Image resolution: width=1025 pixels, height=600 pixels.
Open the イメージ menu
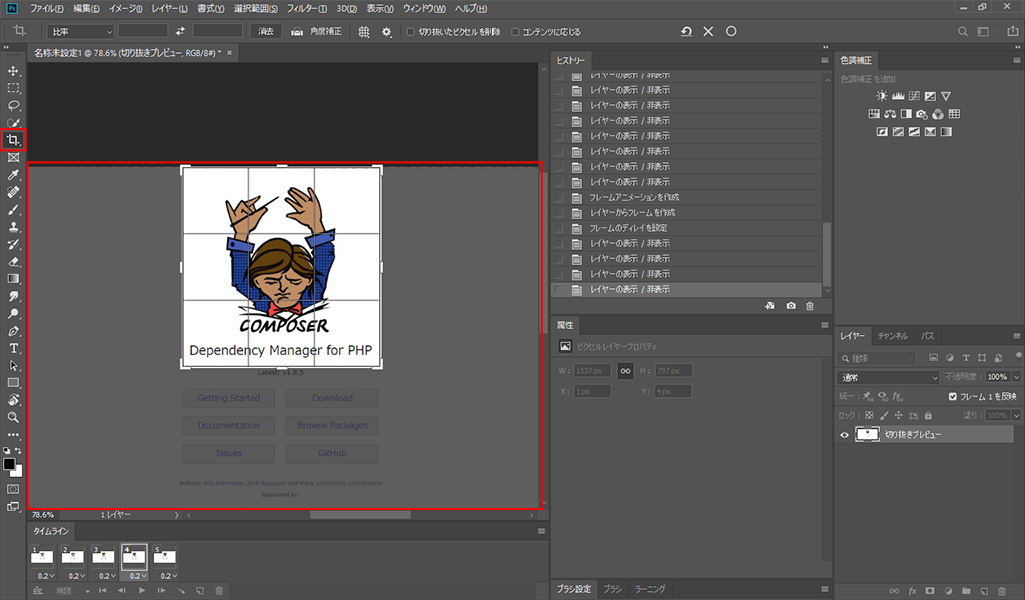coord(125,8)
